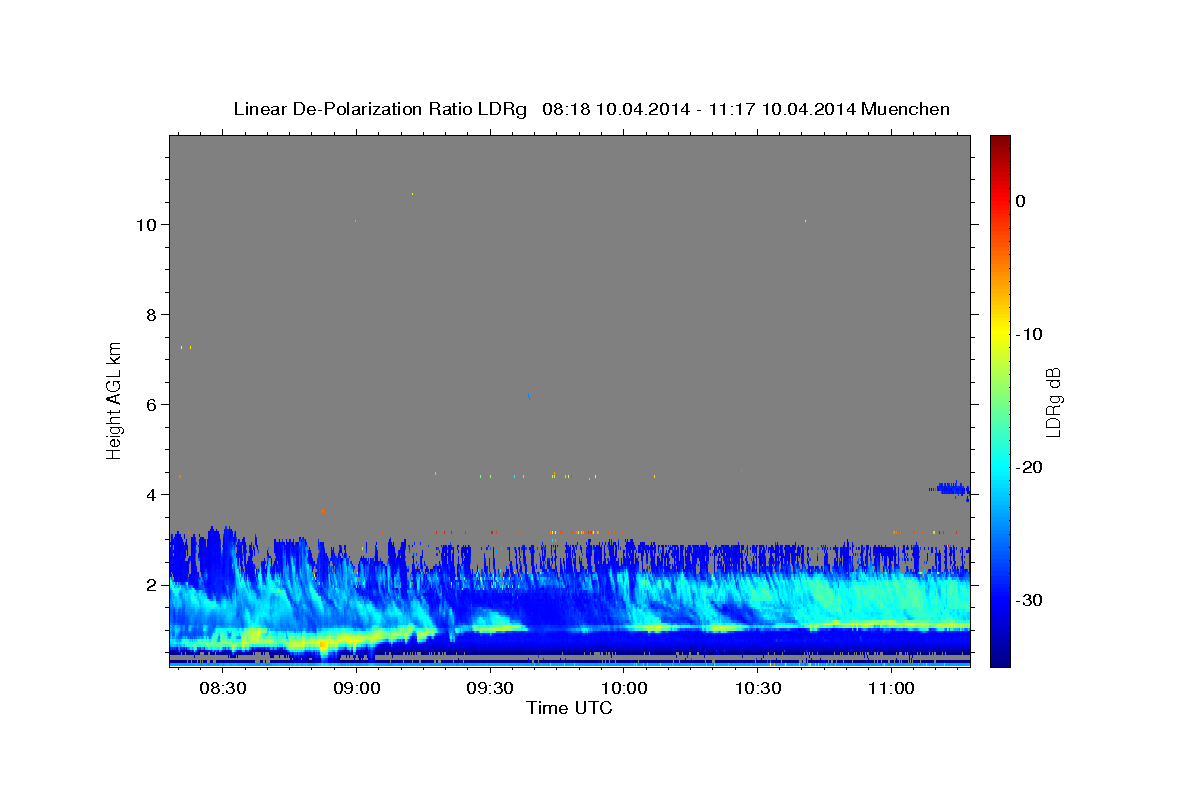Click the colorbar value '-30'
1200x800 pixels.
click(1029, 600)
